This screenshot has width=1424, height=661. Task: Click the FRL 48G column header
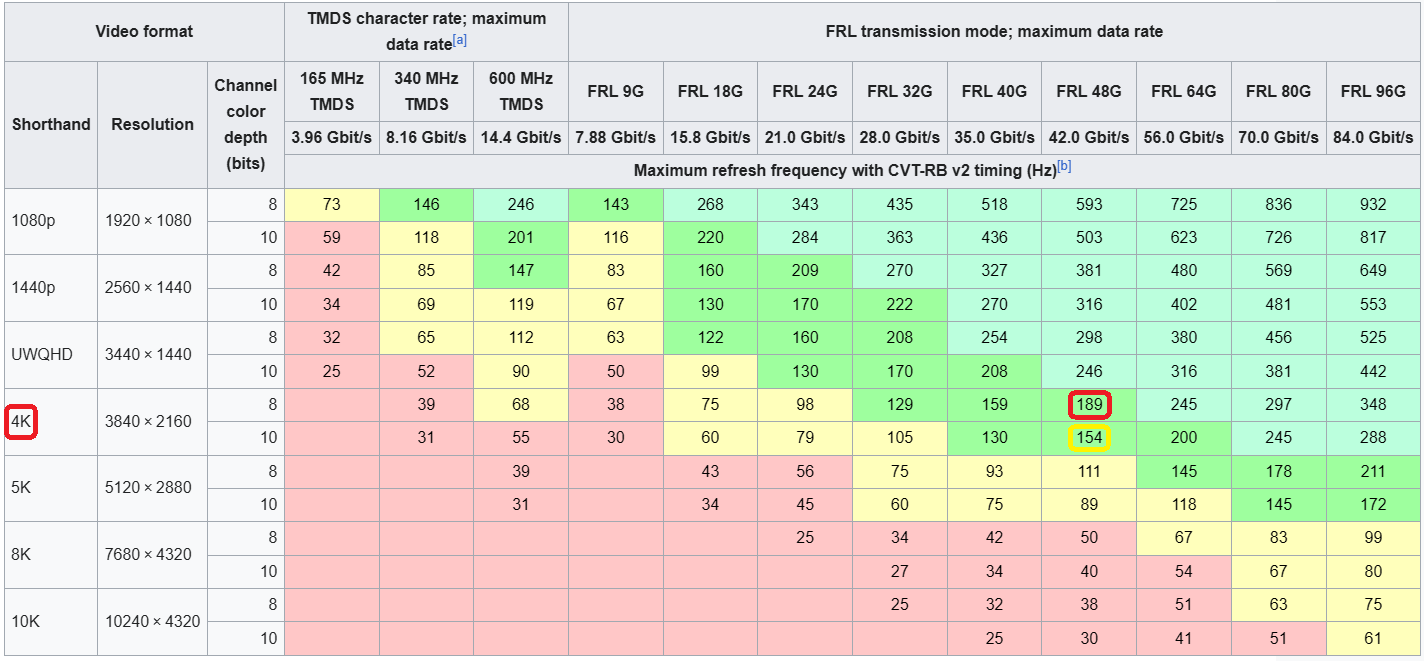coord(1089,91)
